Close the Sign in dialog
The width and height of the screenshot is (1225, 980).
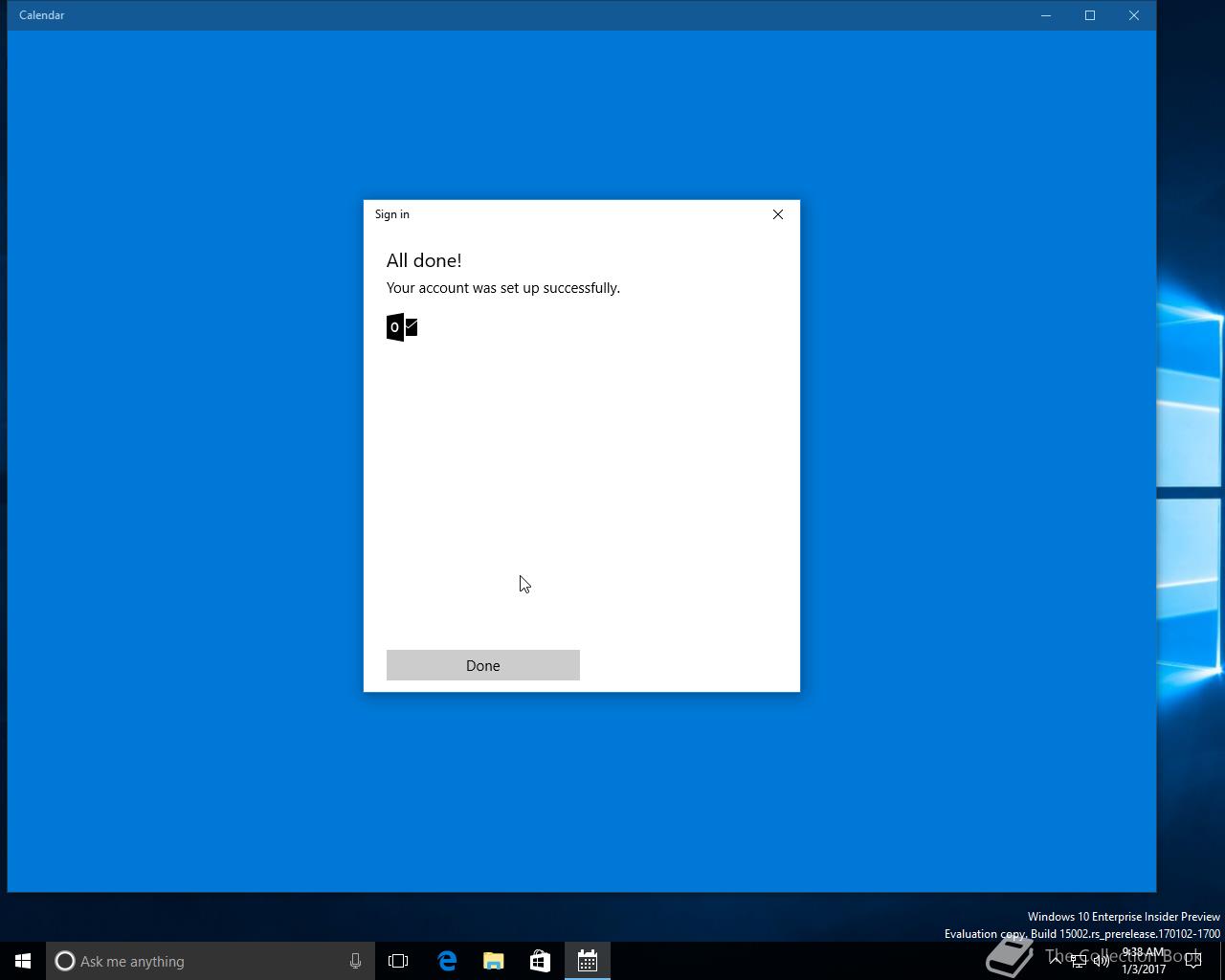778,214
